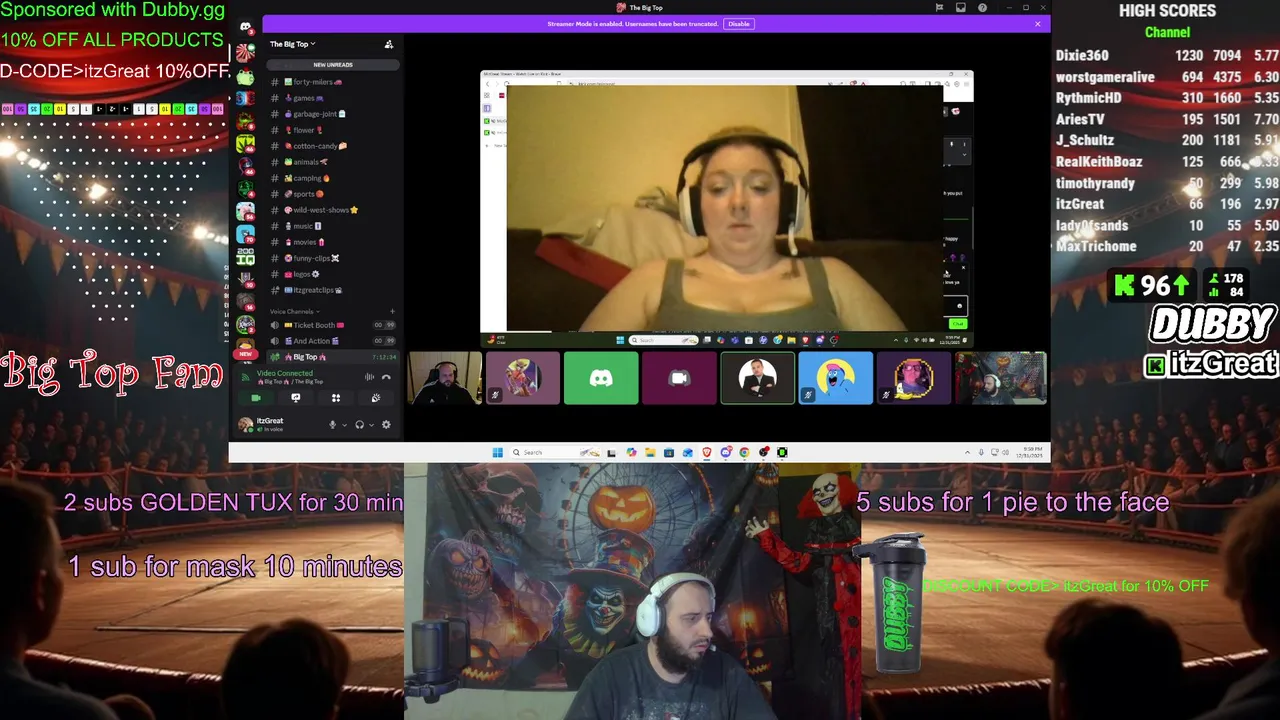Toggle the camera button in the voice panel
This screenshot has width=1280, height=720.
[x=255, y=398]
